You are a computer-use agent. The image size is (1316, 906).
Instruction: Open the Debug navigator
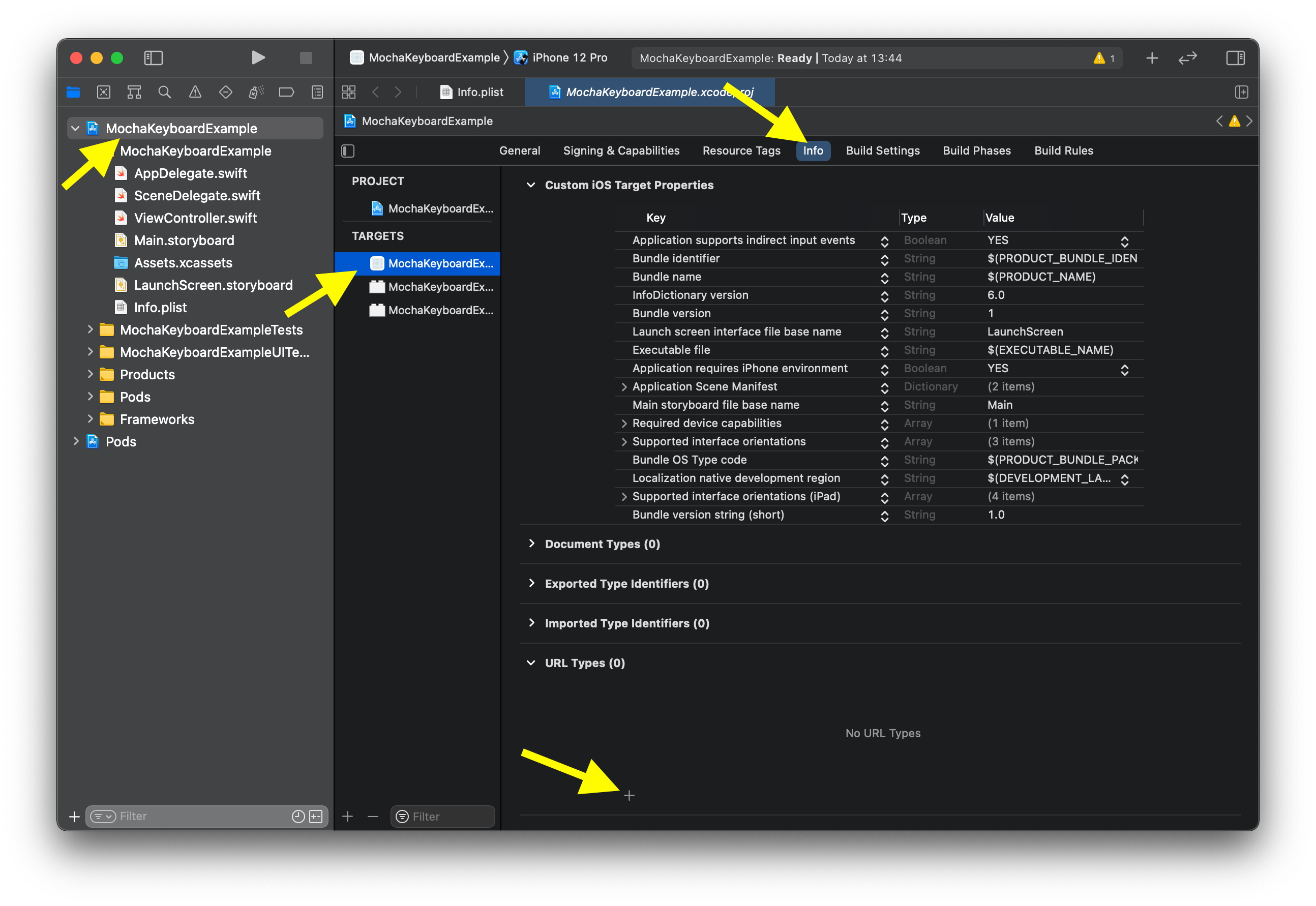pos(257,92)
